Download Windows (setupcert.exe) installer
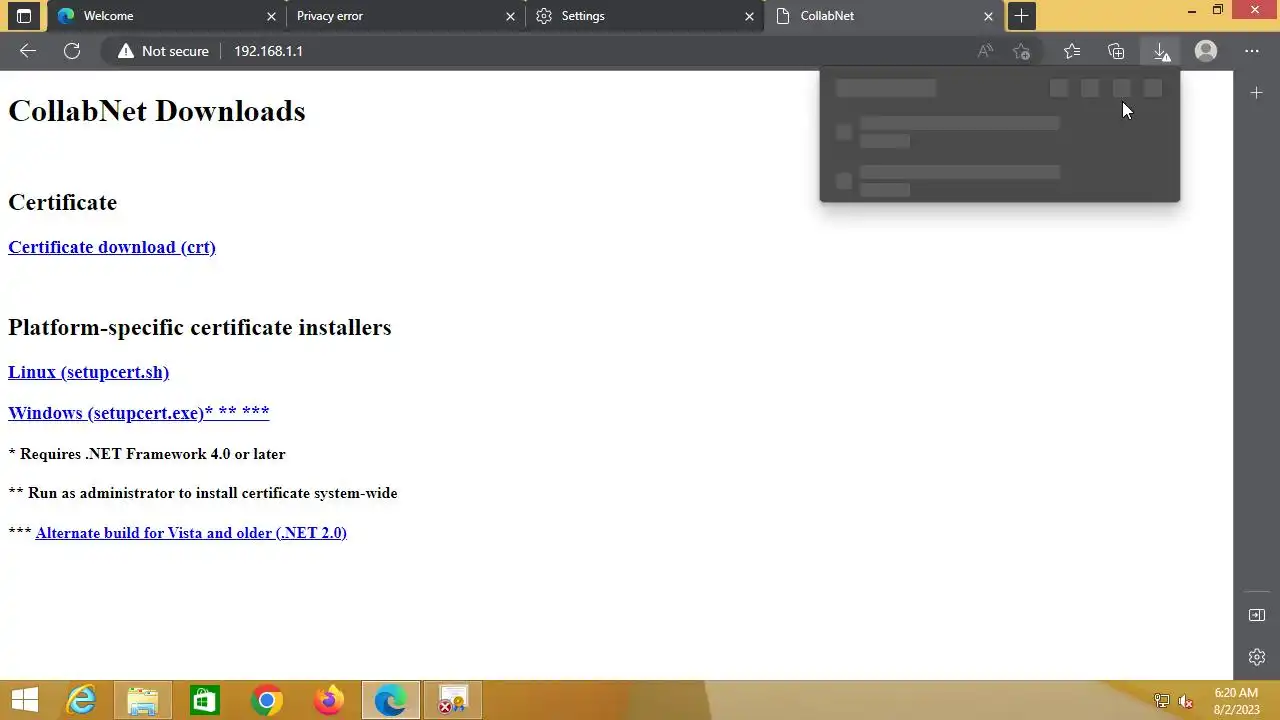The height and width of the screenshot is (720, 1280). pyautogui.click(x=138, y=412)
